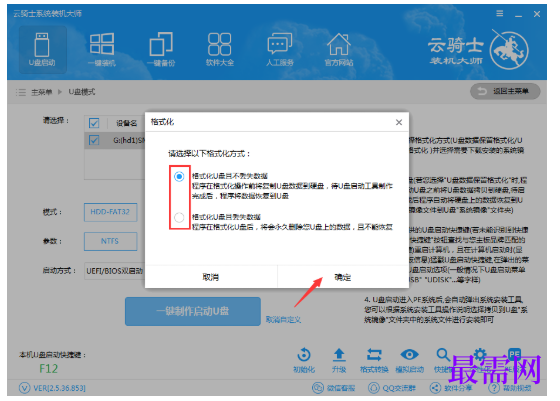Toggle the G:(hd1) device checkbox
Viewport: 560px width, 401px height.
tap(94, 140)
